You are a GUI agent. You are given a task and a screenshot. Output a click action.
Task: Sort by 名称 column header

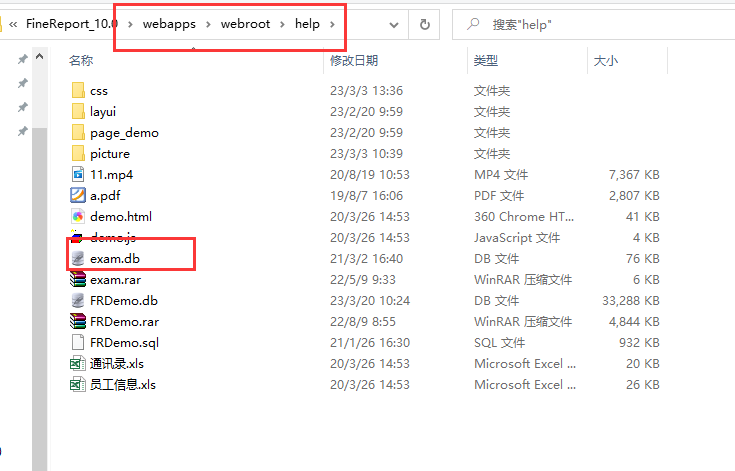(81, 60)
